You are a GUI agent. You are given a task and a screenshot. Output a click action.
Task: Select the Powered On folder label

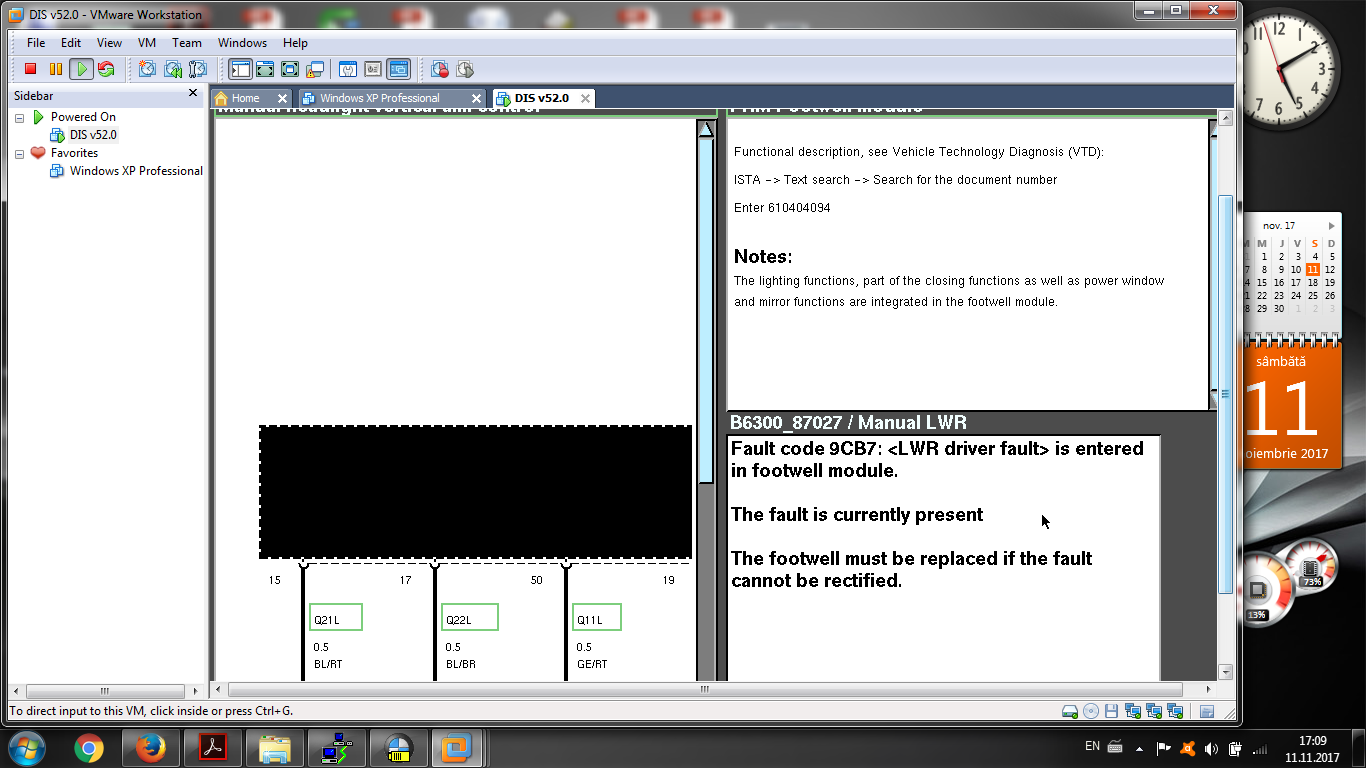83,117
